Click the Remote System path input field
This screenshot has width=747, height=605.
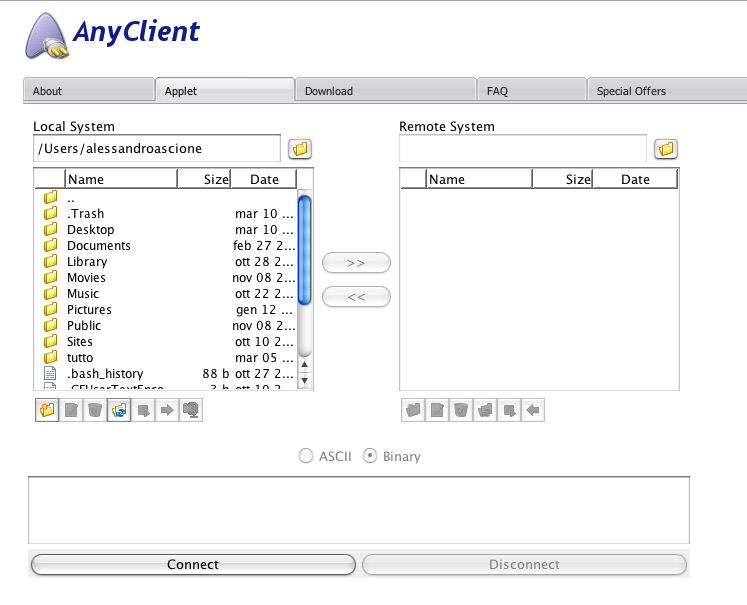pyautogui.click(x=523, y=149)
